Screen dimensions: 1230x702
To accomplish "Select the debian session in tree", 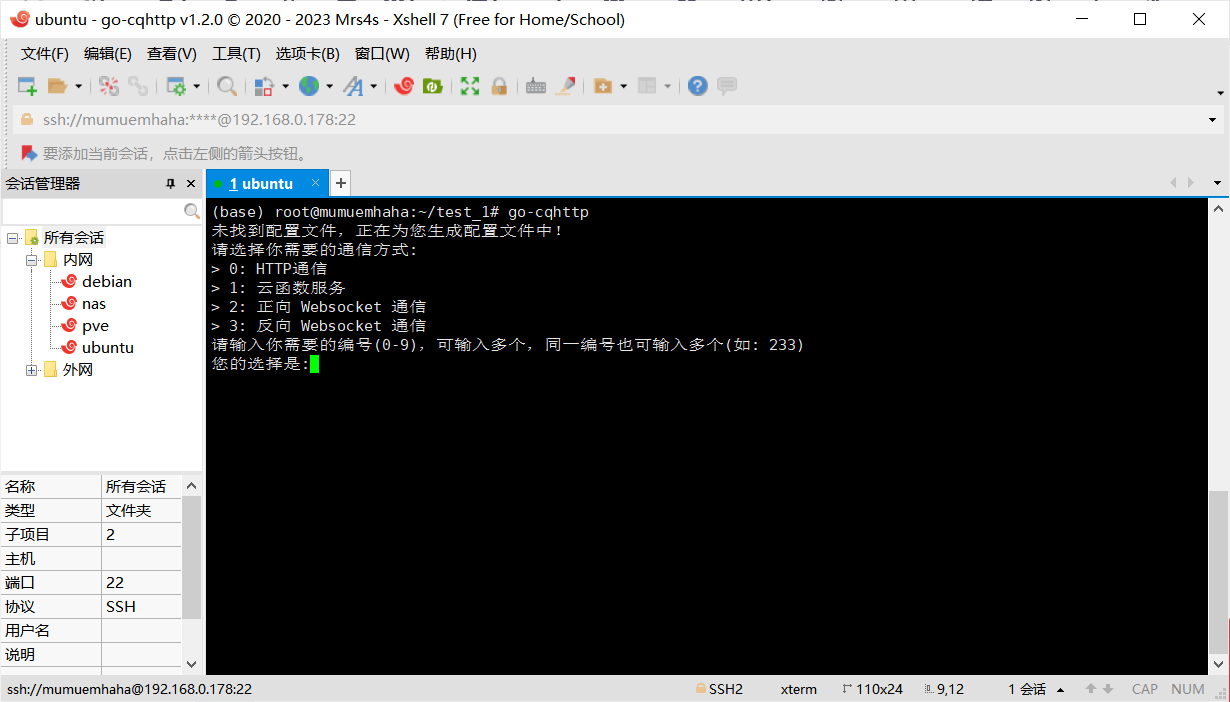I will [106, 282].
